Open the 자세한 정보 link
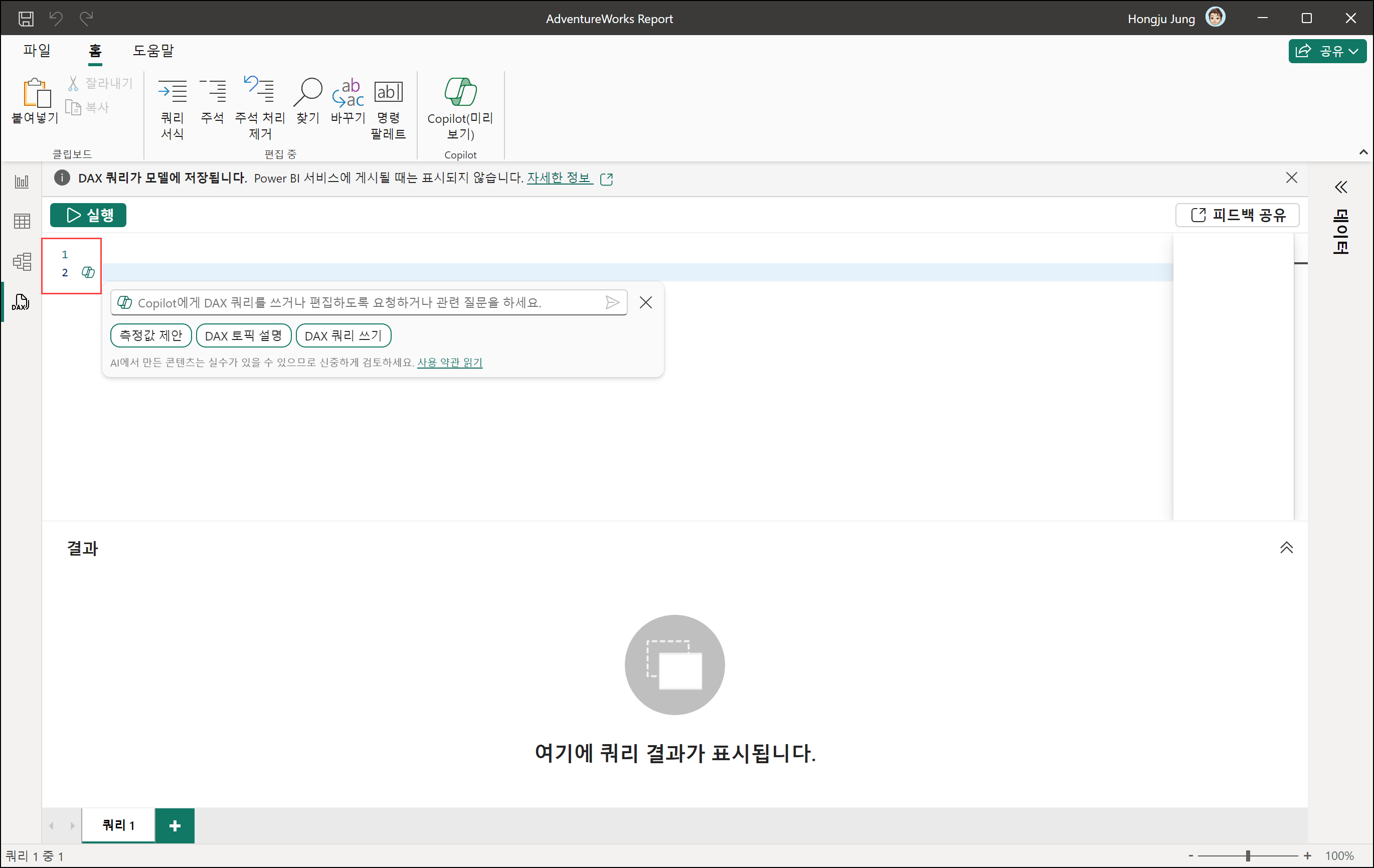The width and height of the screenshot is (1374, 868). click(558, 178)
